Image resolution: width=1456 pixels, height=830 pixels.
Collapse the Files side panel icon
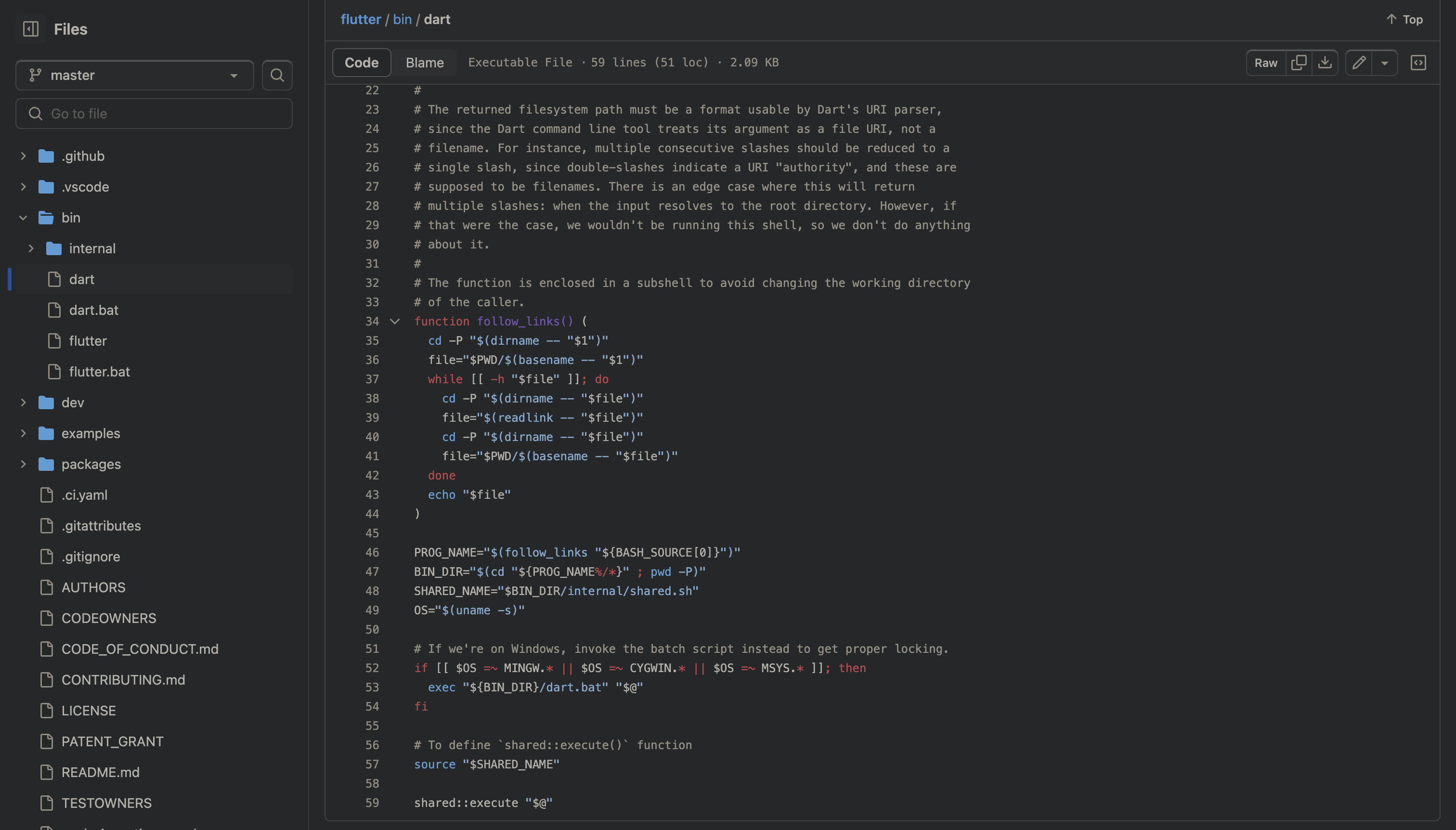31,28
